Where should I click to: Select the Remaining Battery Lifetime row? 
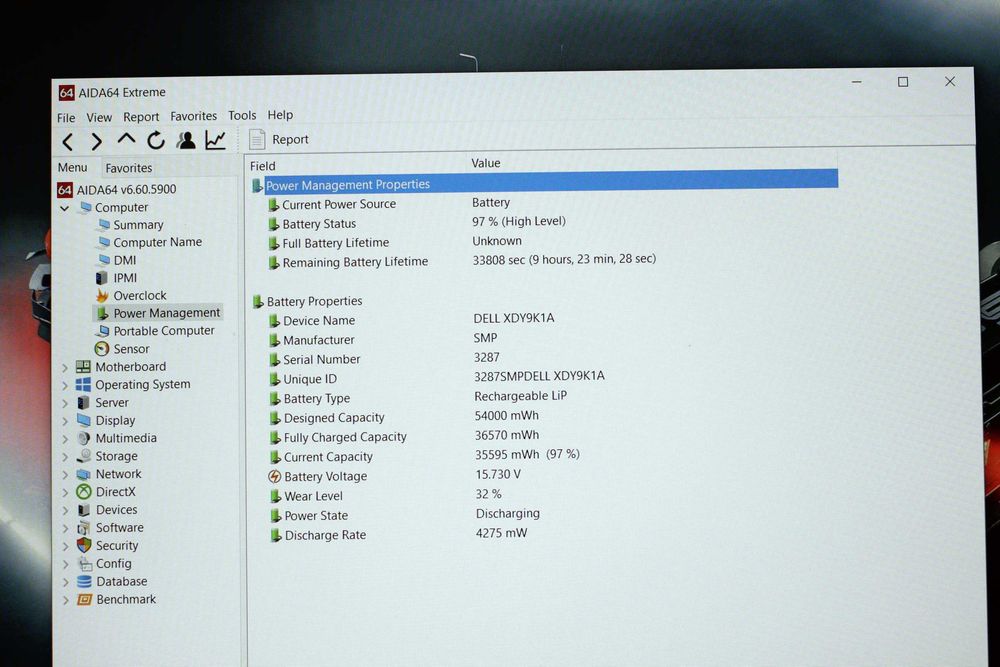pos(462,261)
